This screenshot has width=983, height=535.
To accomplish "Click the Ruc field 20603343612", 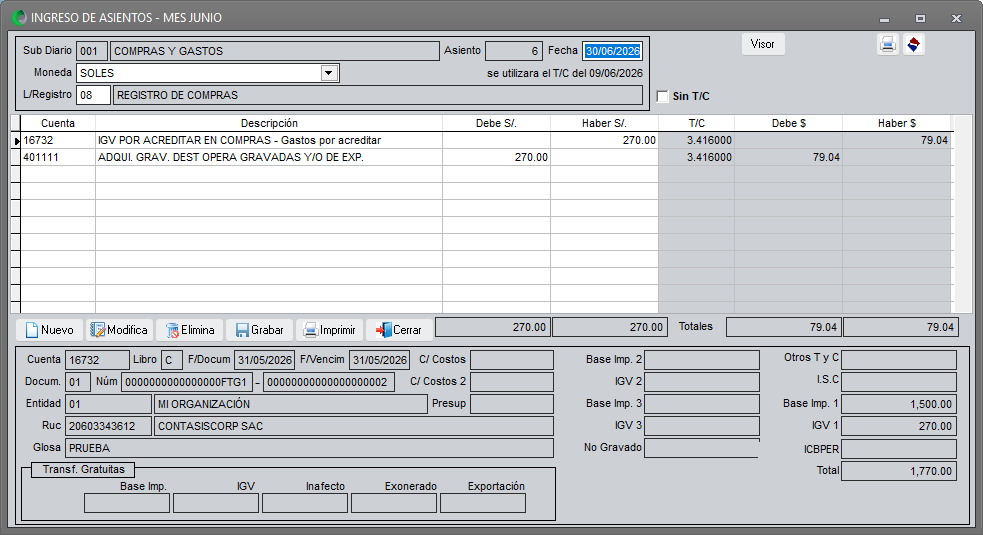I will [x=108, y=426].
